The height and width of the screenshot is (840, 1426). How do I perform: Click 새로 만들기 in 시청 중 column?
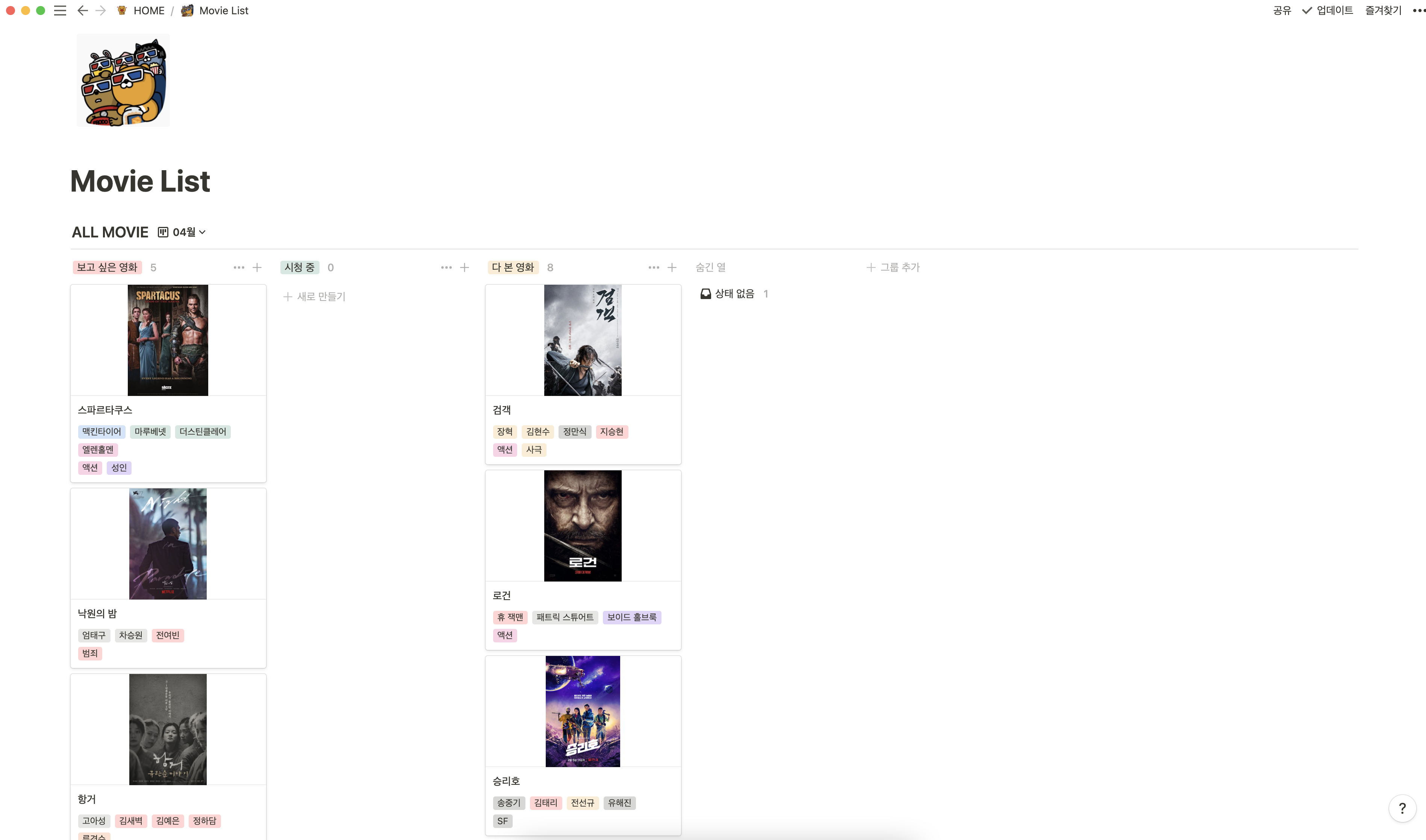click(x=314, y=297)
